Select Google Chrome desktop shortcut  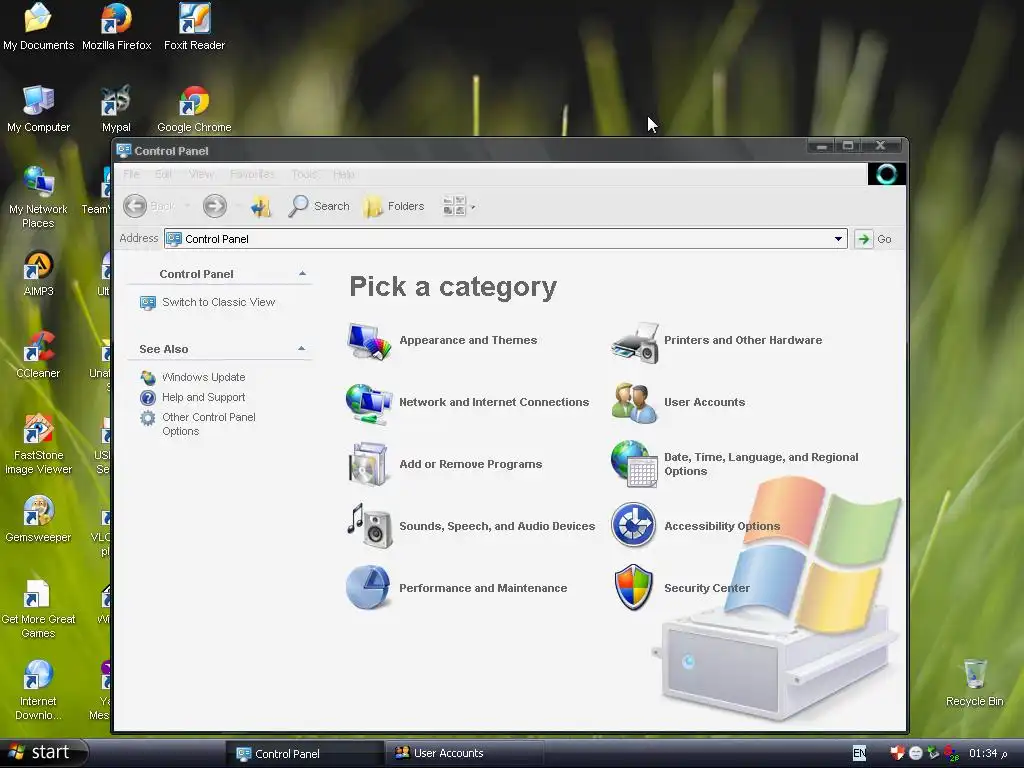[x=194, y=109]
